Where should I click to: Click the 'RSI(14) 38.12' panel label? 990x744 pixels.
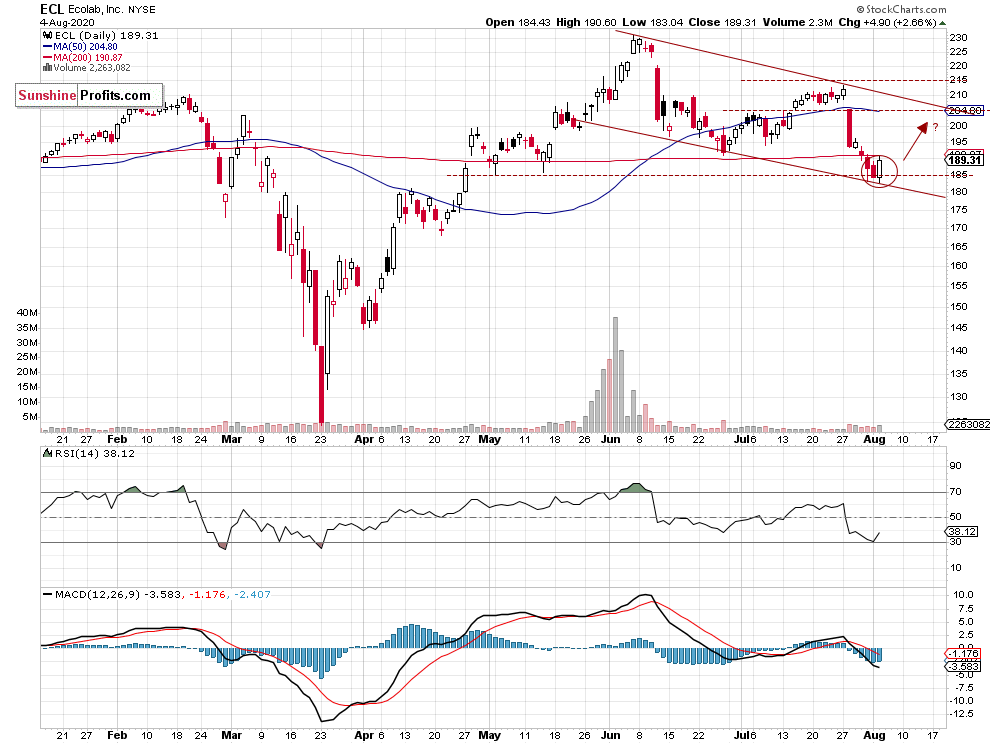95,453
